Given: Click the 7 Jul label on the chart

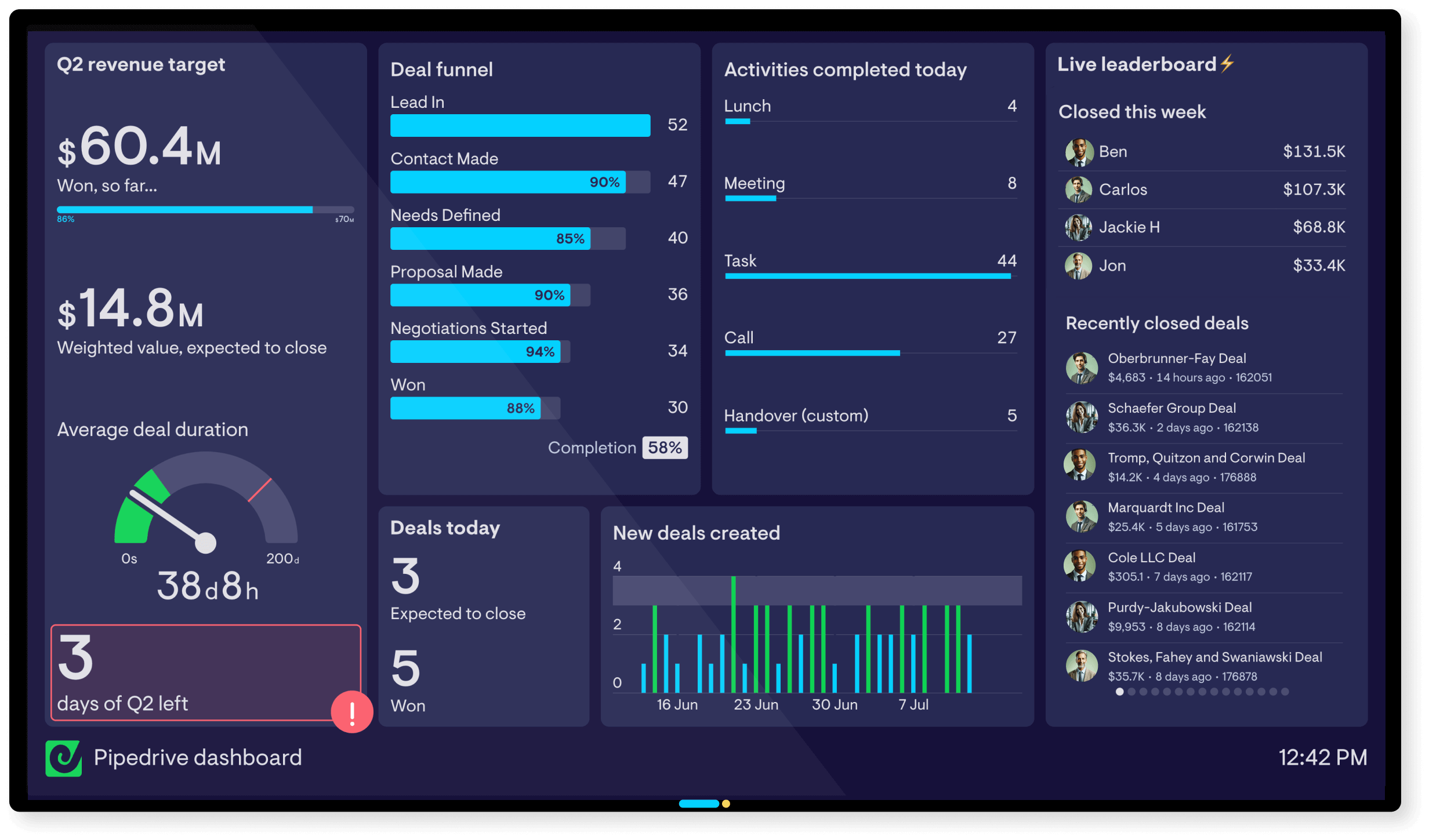Looking at the screenshot, I should (x=913, y=705).
